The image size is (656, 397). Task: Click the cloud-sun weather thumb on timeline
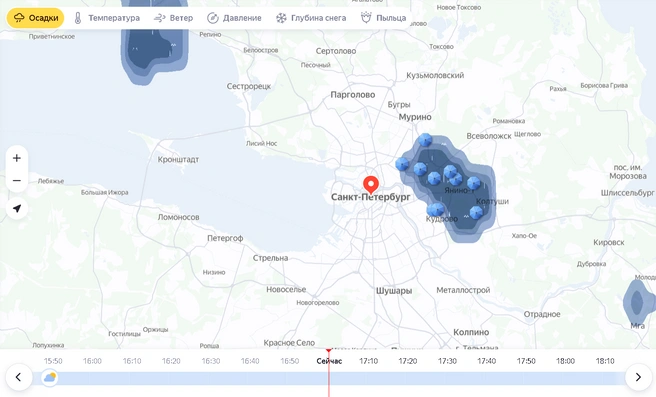coord(50,378)
